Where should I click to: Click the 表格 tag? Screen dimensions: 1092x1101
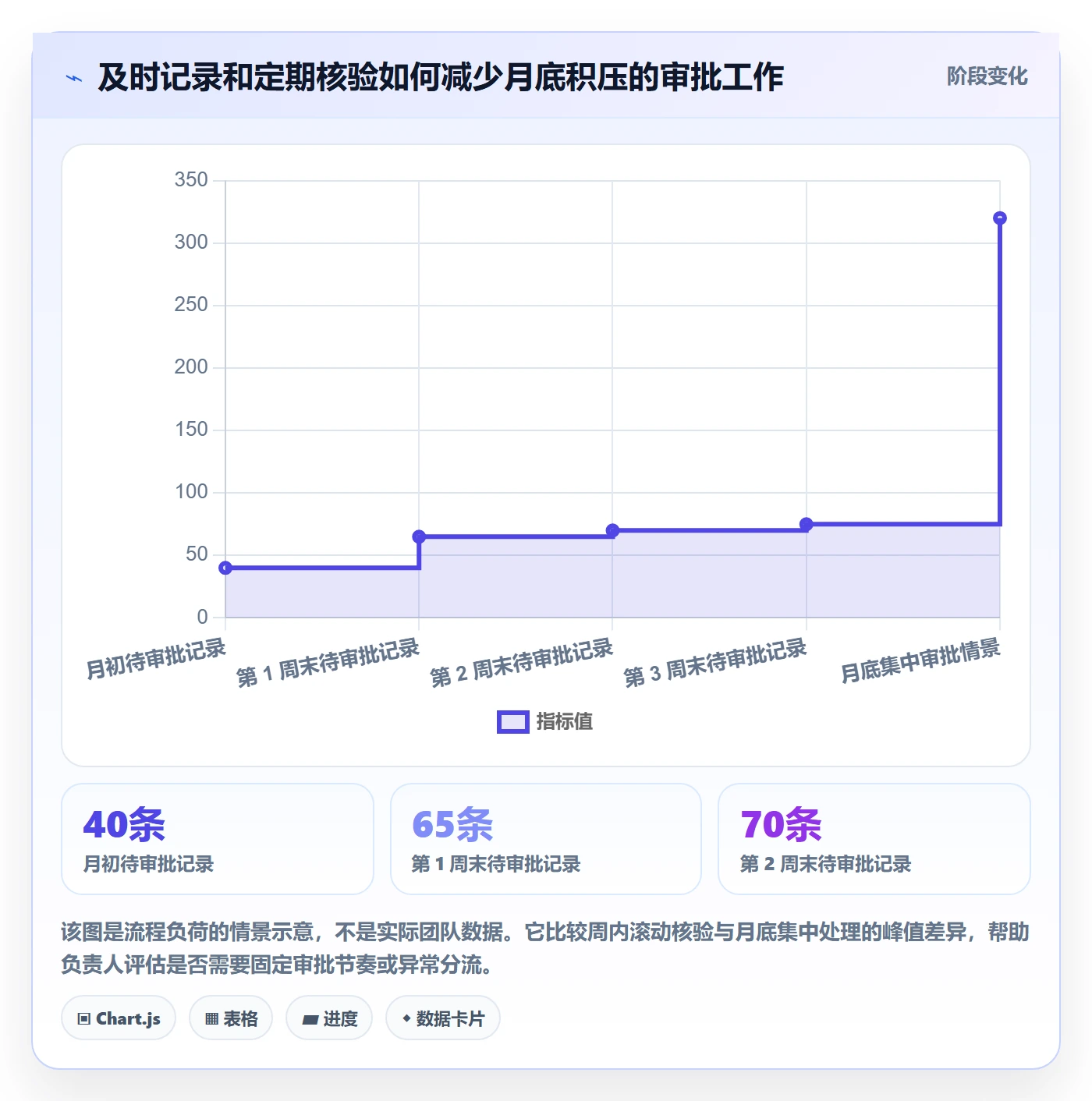(231, 1018)
